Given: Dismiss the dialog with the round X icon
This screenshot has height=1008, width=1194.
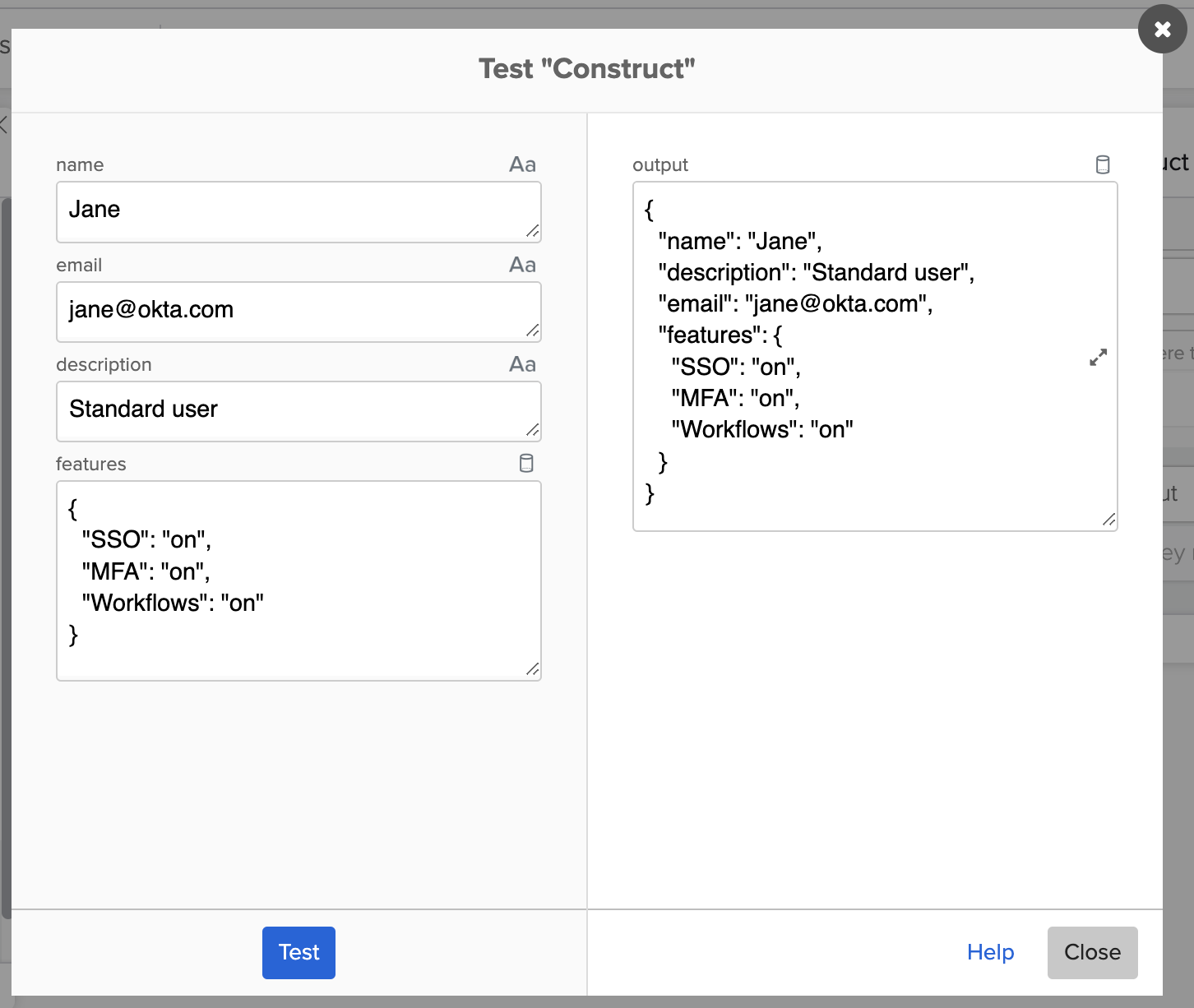Looking at the screenshot, I should click(1162, 30).
